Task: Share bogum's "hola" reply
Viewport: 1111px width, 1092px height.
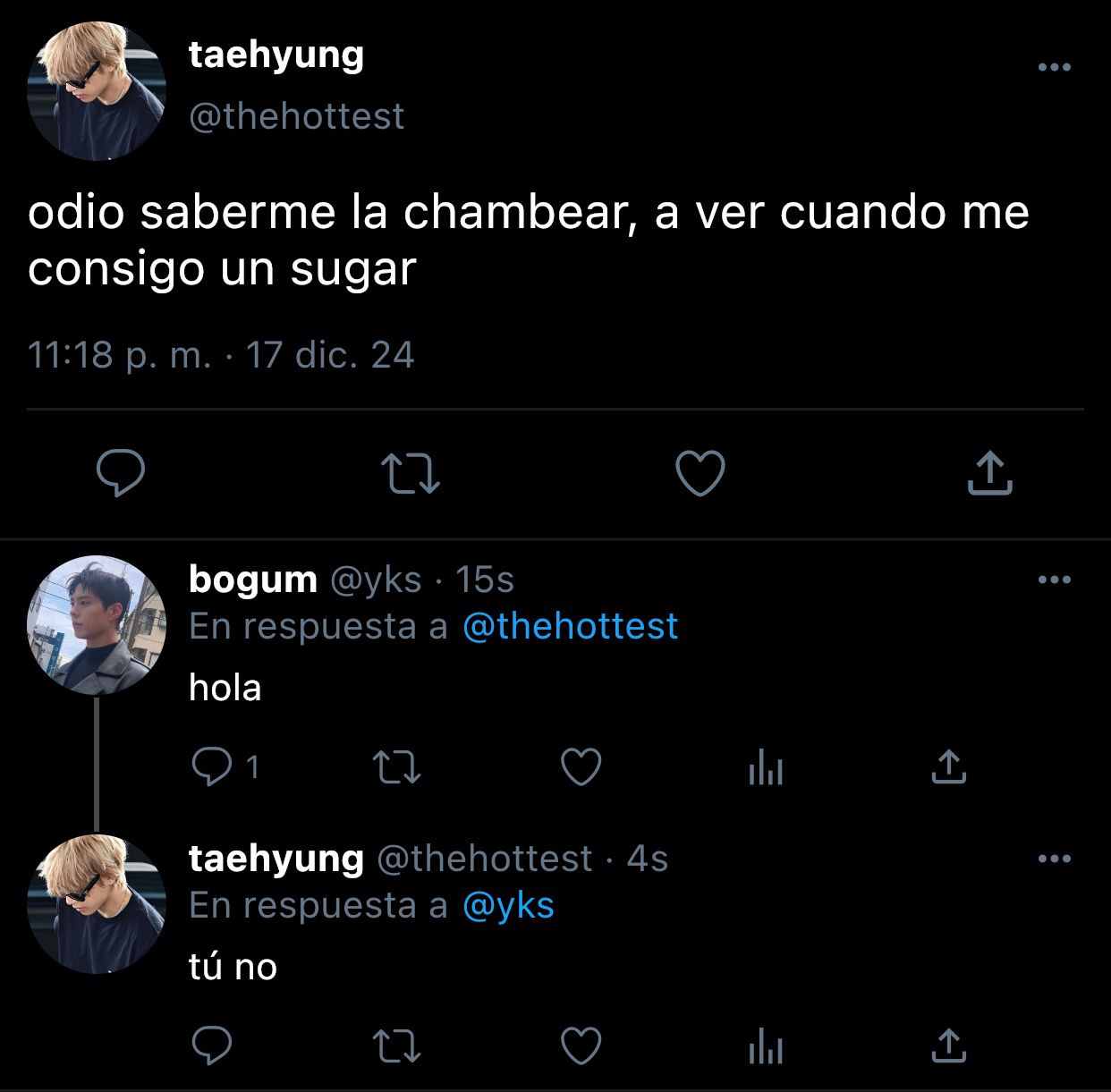Action: click(x=948, y=767)
